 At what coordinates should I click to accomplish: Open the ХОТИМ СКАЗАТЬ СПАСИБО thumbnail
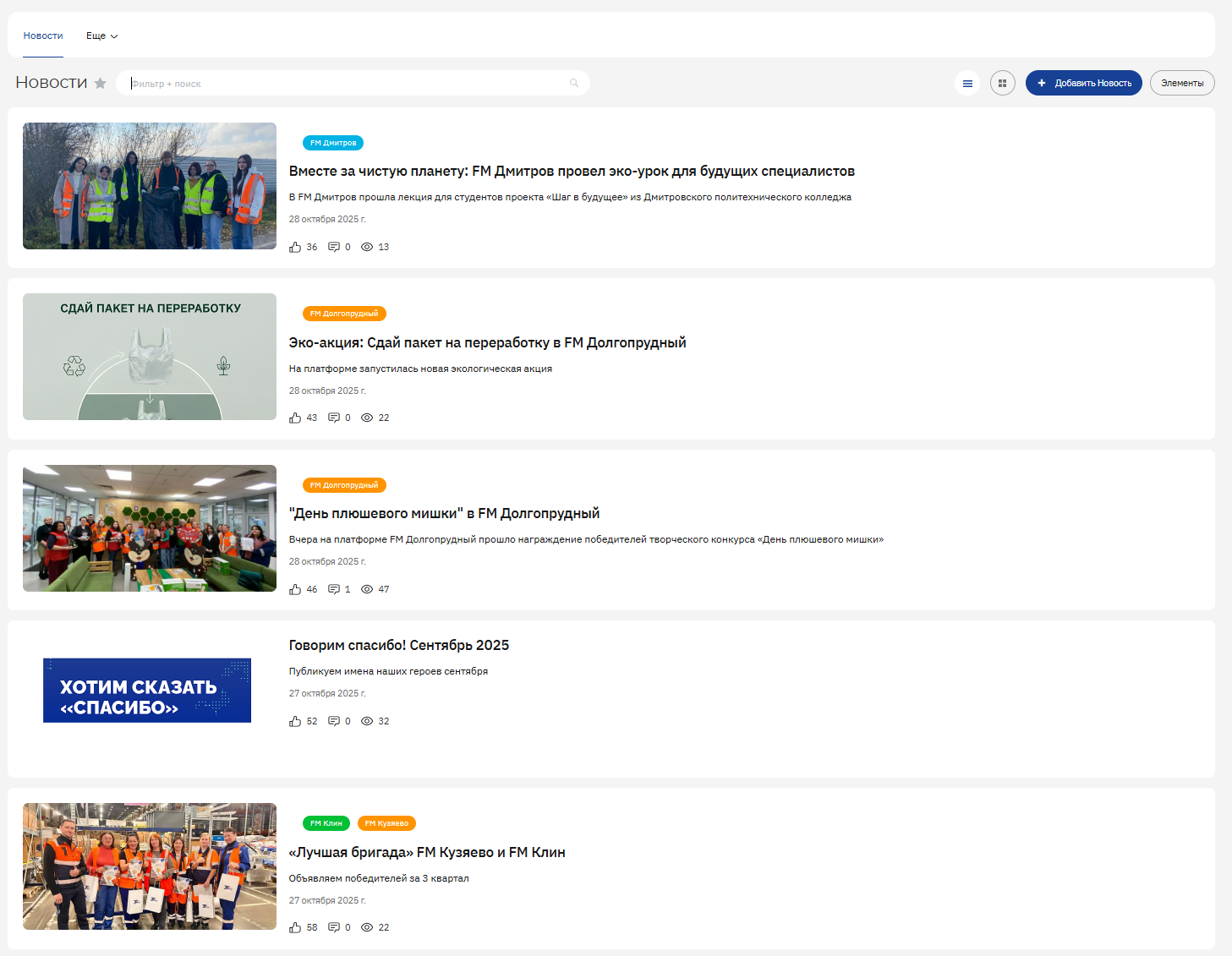(147, 691)
